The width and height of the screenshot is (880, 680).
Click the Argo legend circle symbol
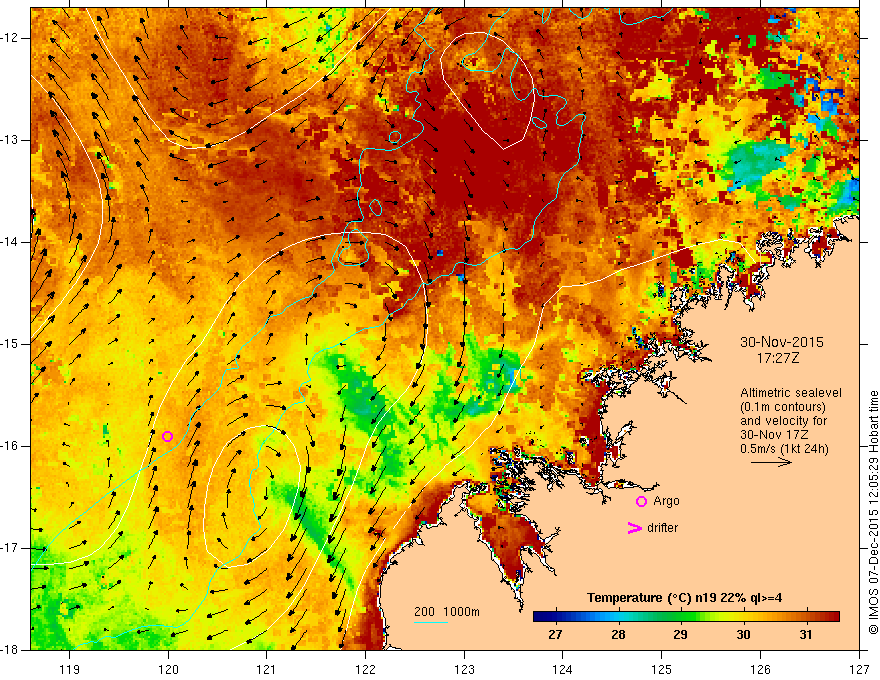(x=641, y=502)
